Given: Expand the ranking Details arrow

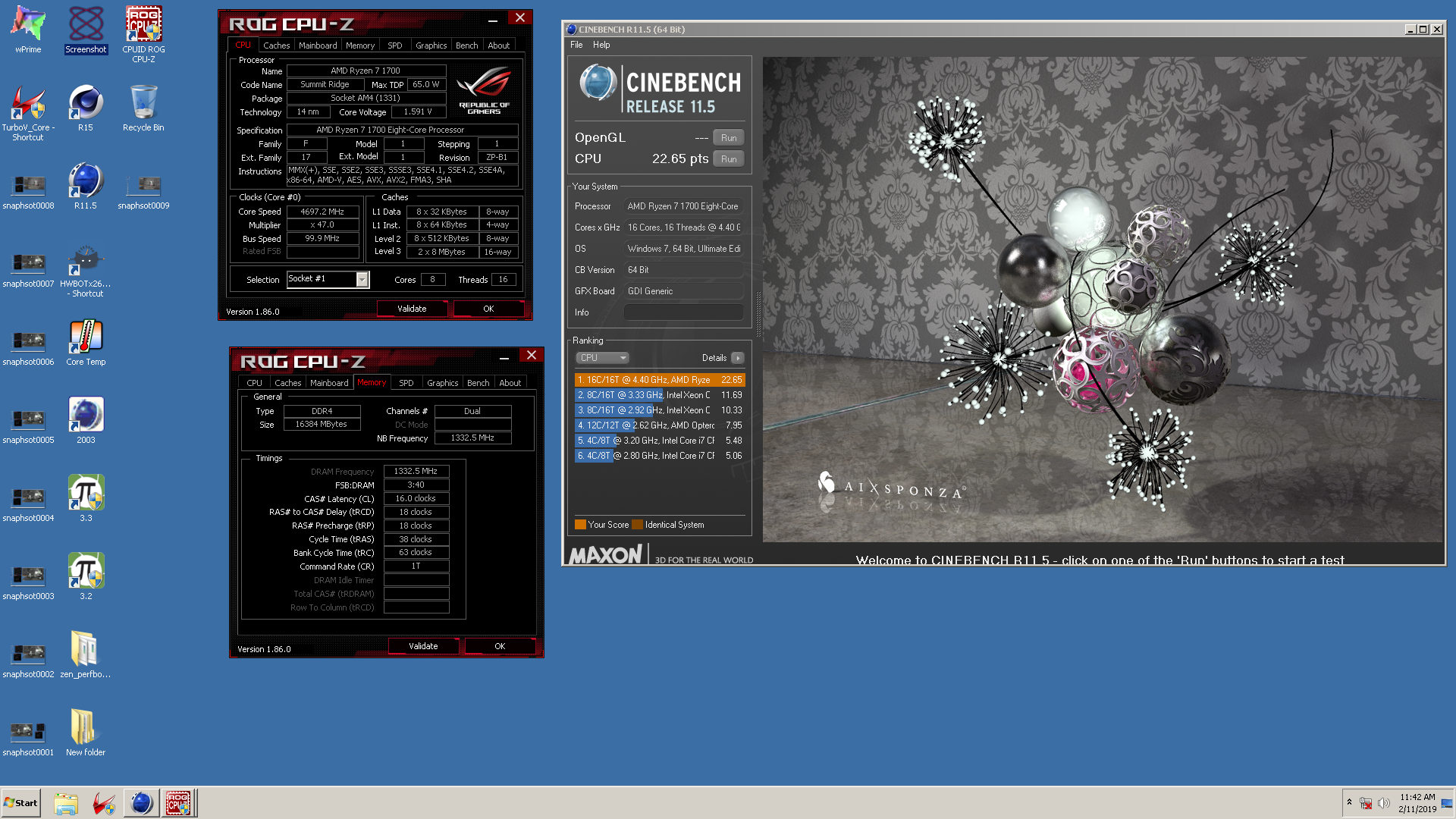Looking at the screenshot, I should pos(737,358).
